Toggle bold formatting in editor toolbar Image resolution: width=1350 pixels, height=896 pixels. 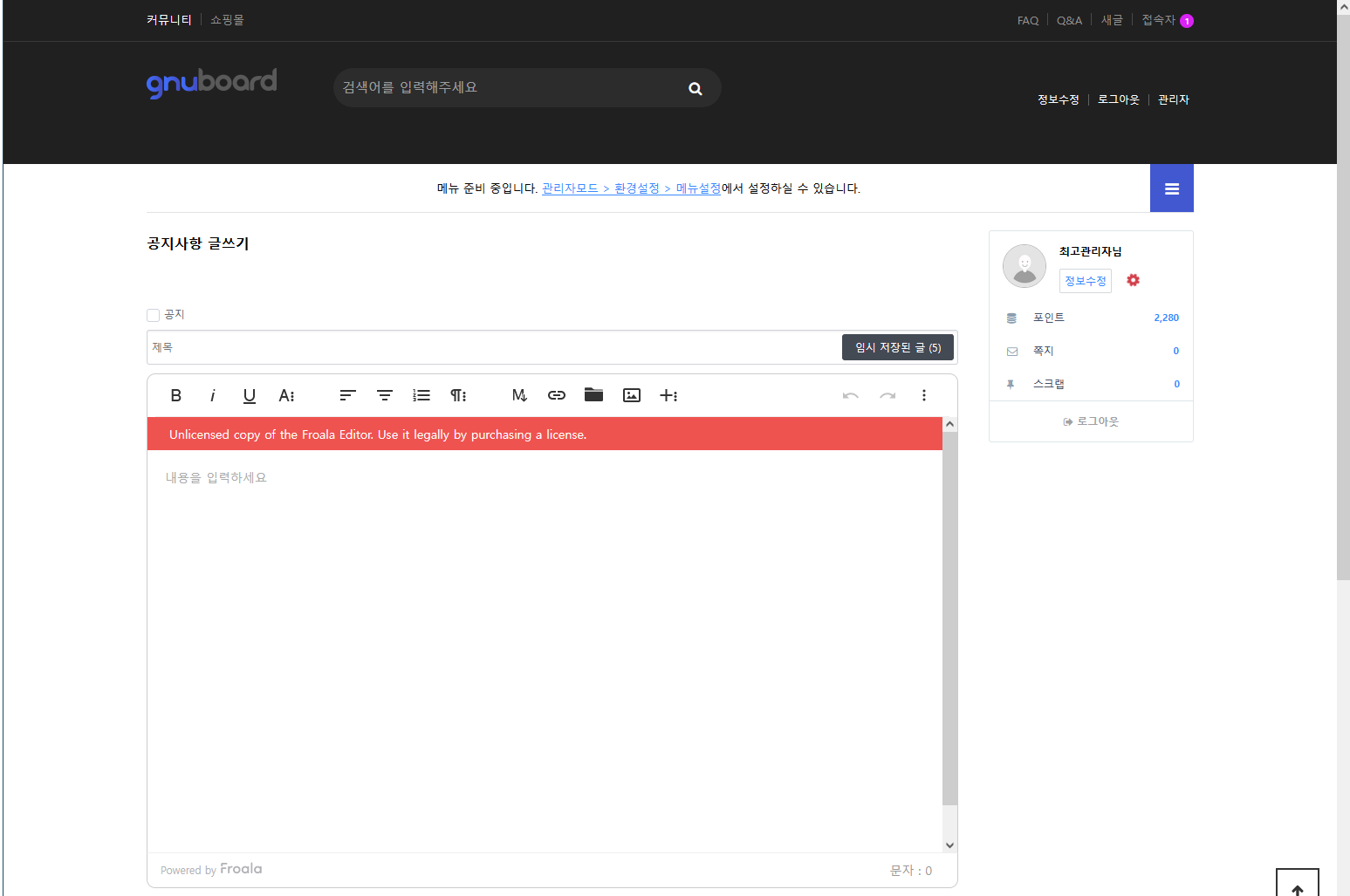pyautogui.click(x=176, y=395)
